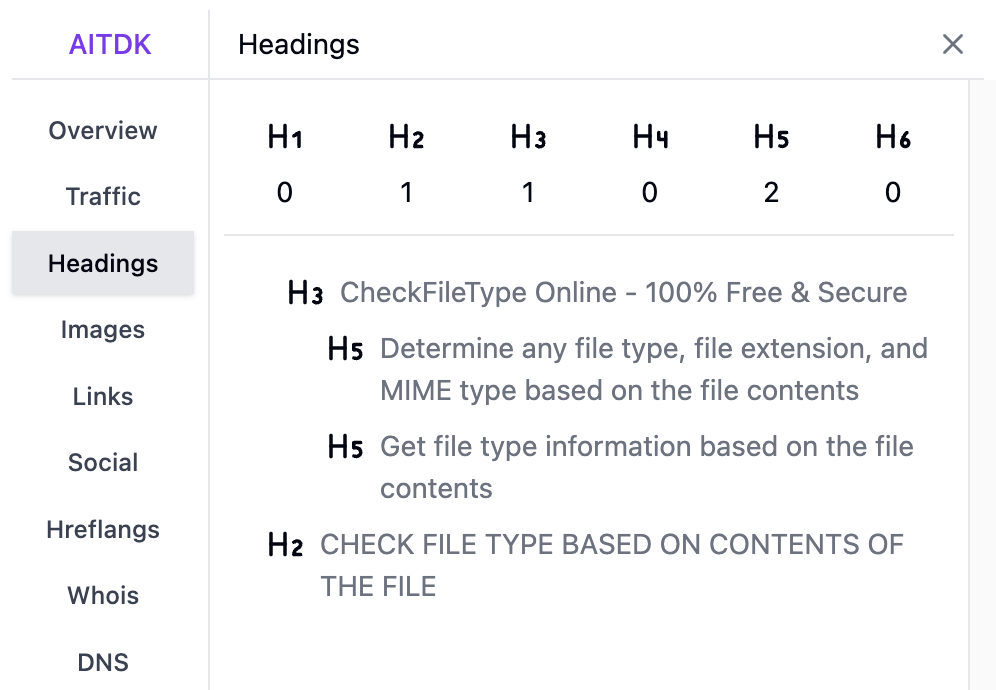This screenshot has width=996, height=690.
Task: Click the H6 count icon
Action: [893, 138]
